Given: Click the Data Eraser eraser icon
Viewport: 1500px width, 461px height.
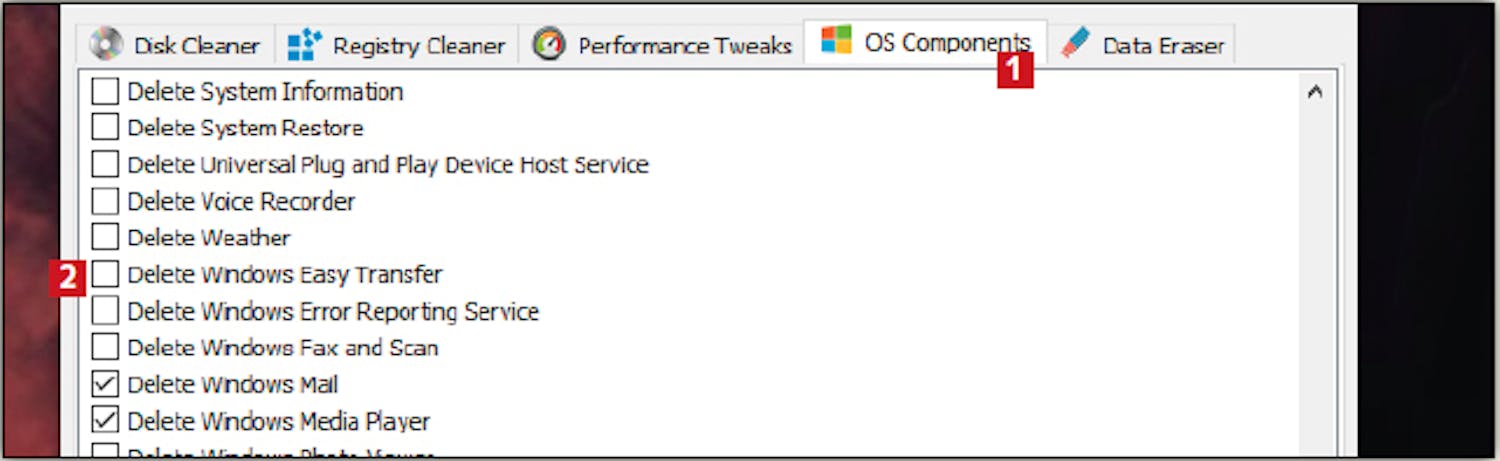Looking at the screenshot, I should [x=1075, y=43].
